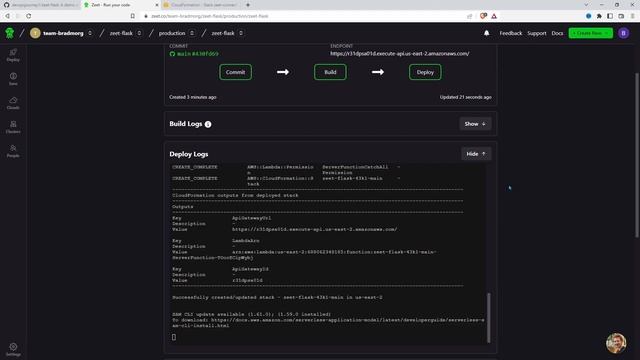Open the Zeet logo home icon

[x=9, y=33]
